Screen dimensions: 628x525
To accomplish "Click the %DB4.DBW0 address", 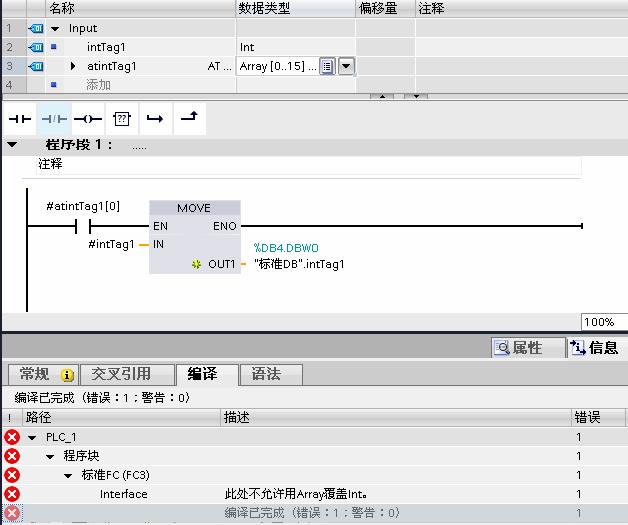I will click(286, 248).
